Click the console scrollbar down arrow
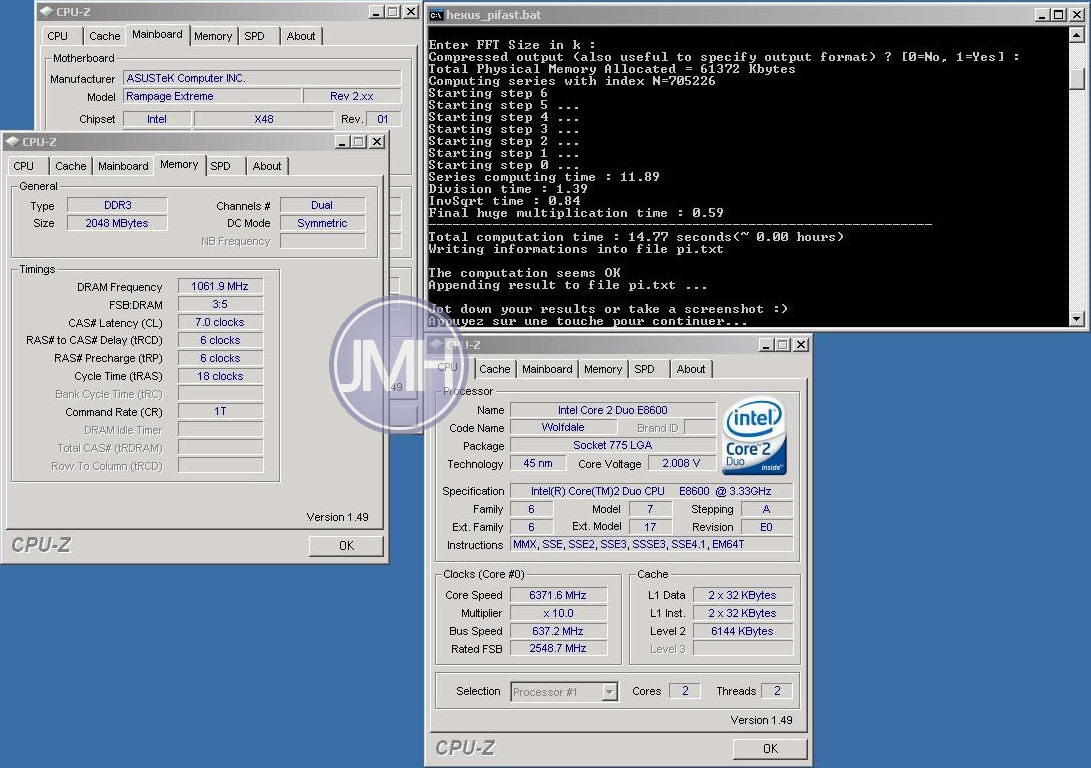1091x768 pixels. 1076,319
